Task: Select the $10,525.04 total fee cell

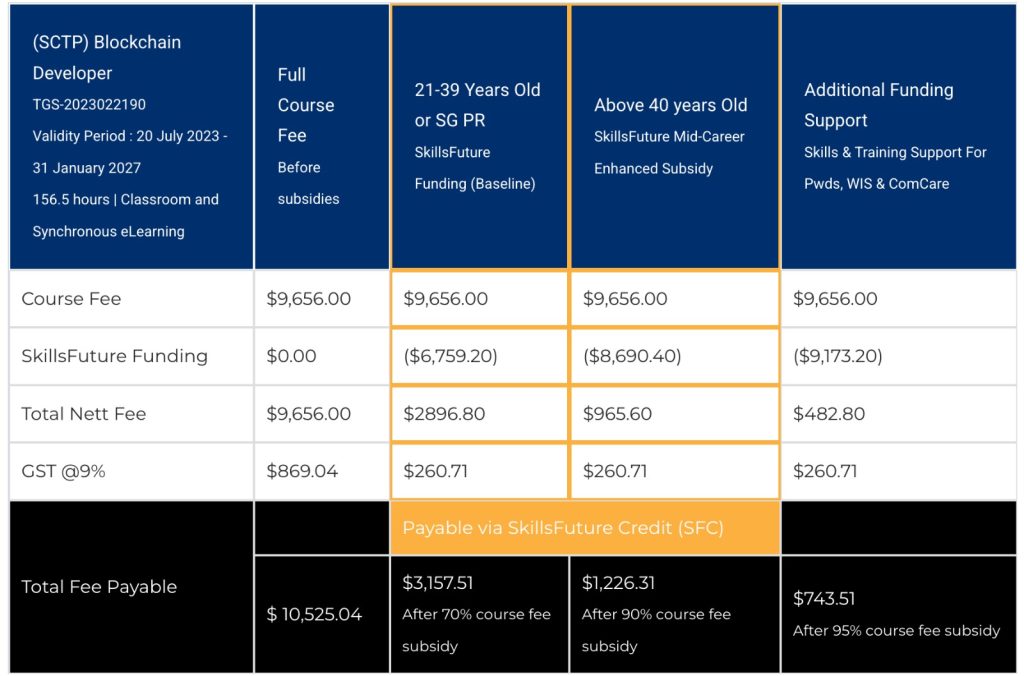Action: [315, 614]
